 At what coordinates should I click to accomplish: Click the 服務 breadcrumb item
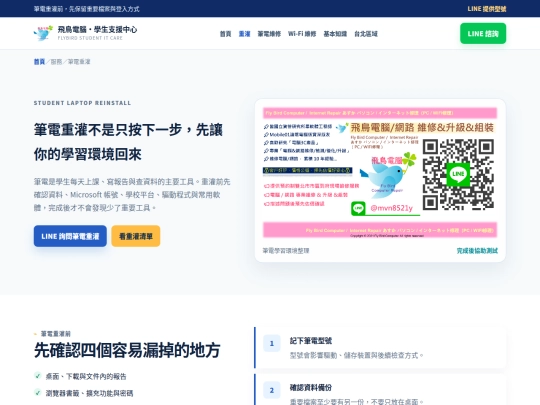click(56, 62)
